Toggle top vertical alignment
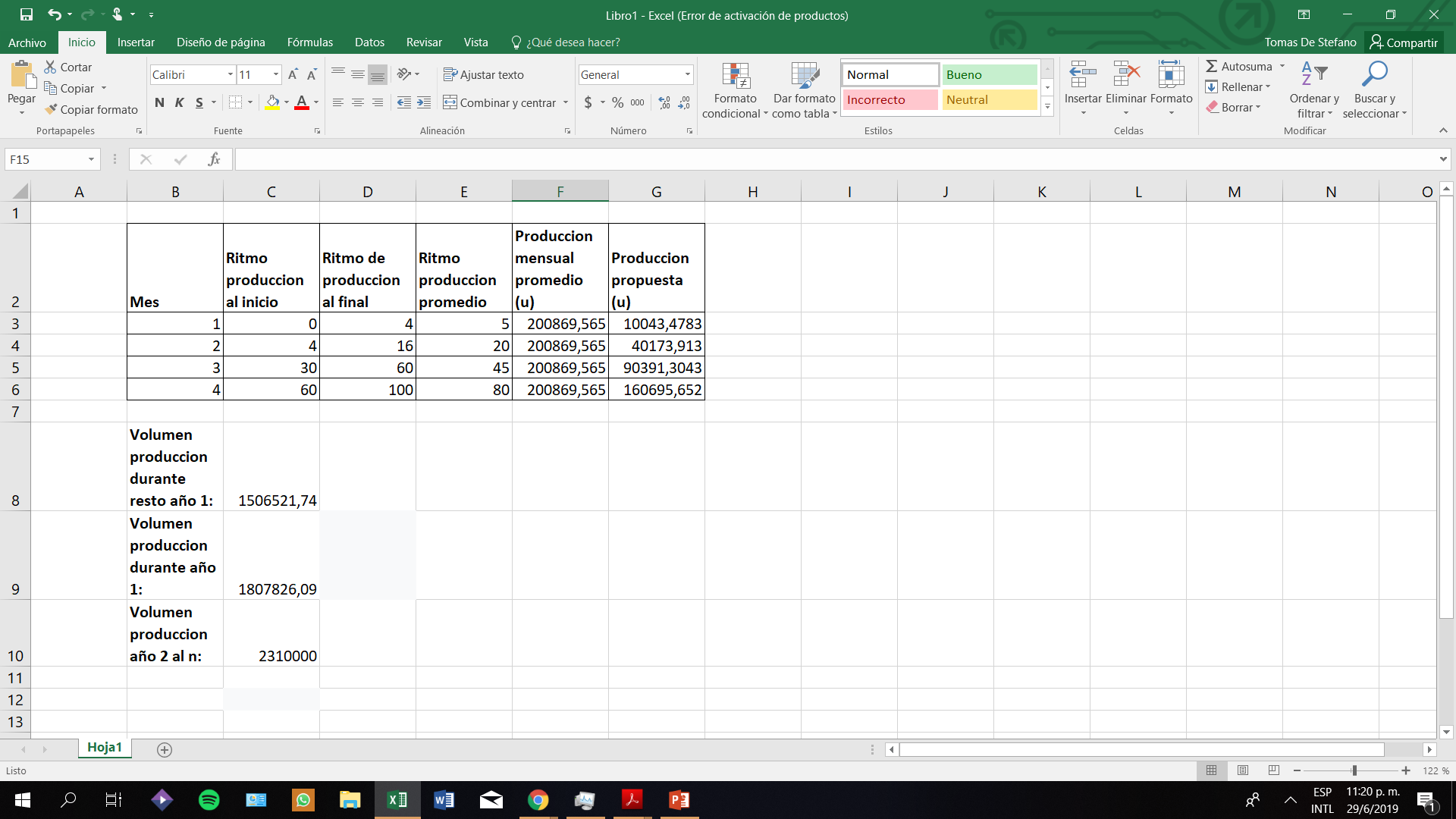 [338, 74]
